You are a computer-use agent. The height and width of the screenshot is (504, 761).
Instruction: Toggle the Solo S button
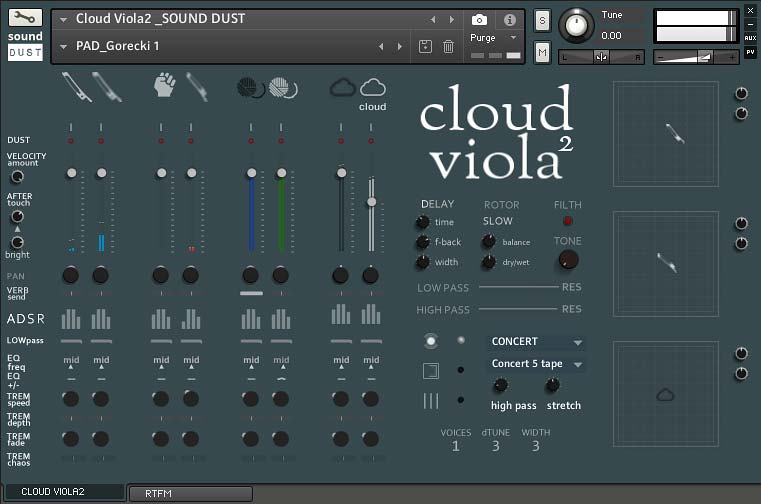542,21
